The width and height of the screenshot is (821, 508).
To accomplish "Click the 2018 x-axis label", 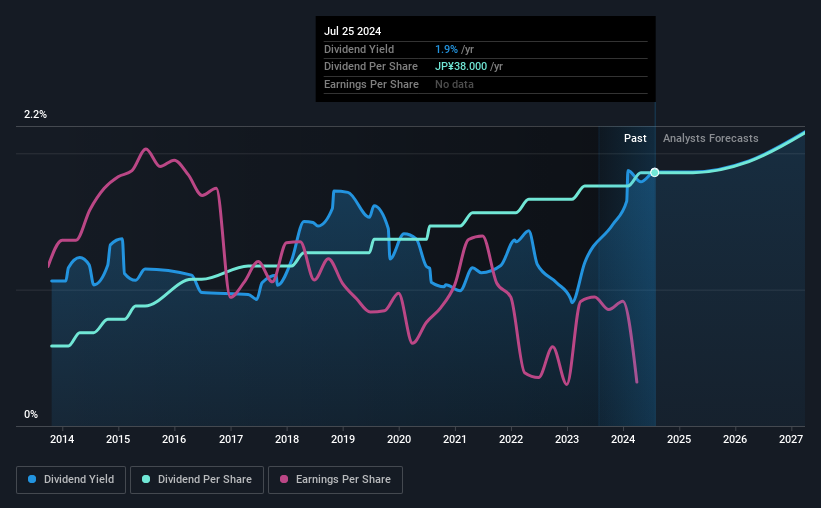I will [287, 439].
